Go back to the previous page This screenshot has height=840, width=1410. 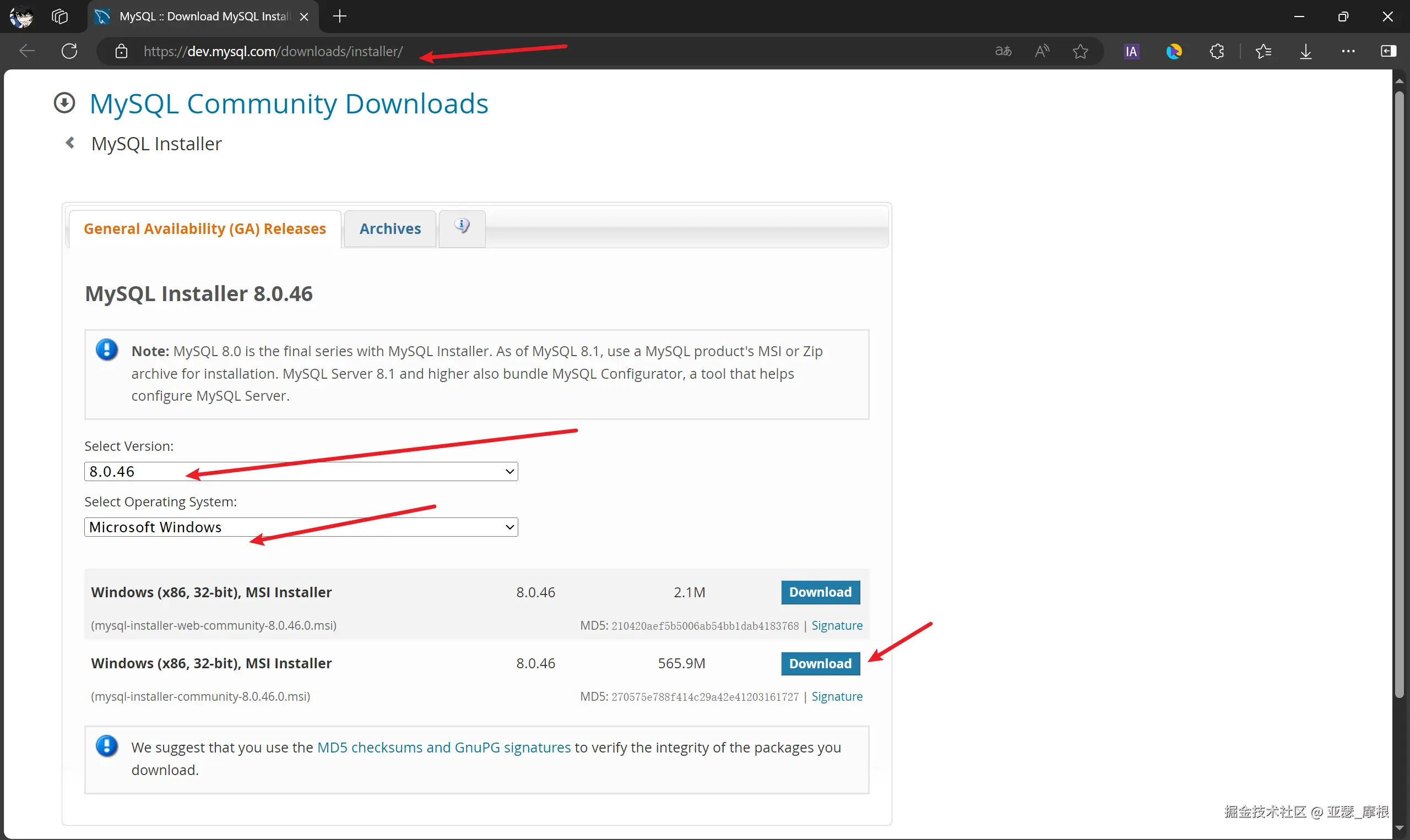tap(26, 51)
